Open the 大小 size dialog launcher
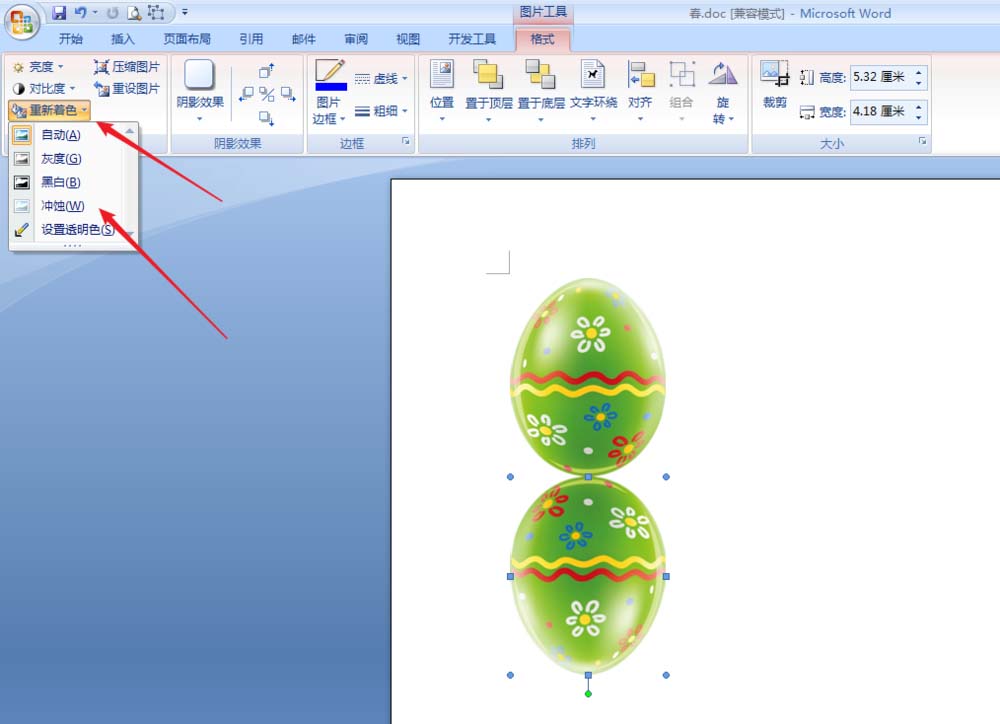The width and height of the screenshot is (1000, 724). coord(922,142)
